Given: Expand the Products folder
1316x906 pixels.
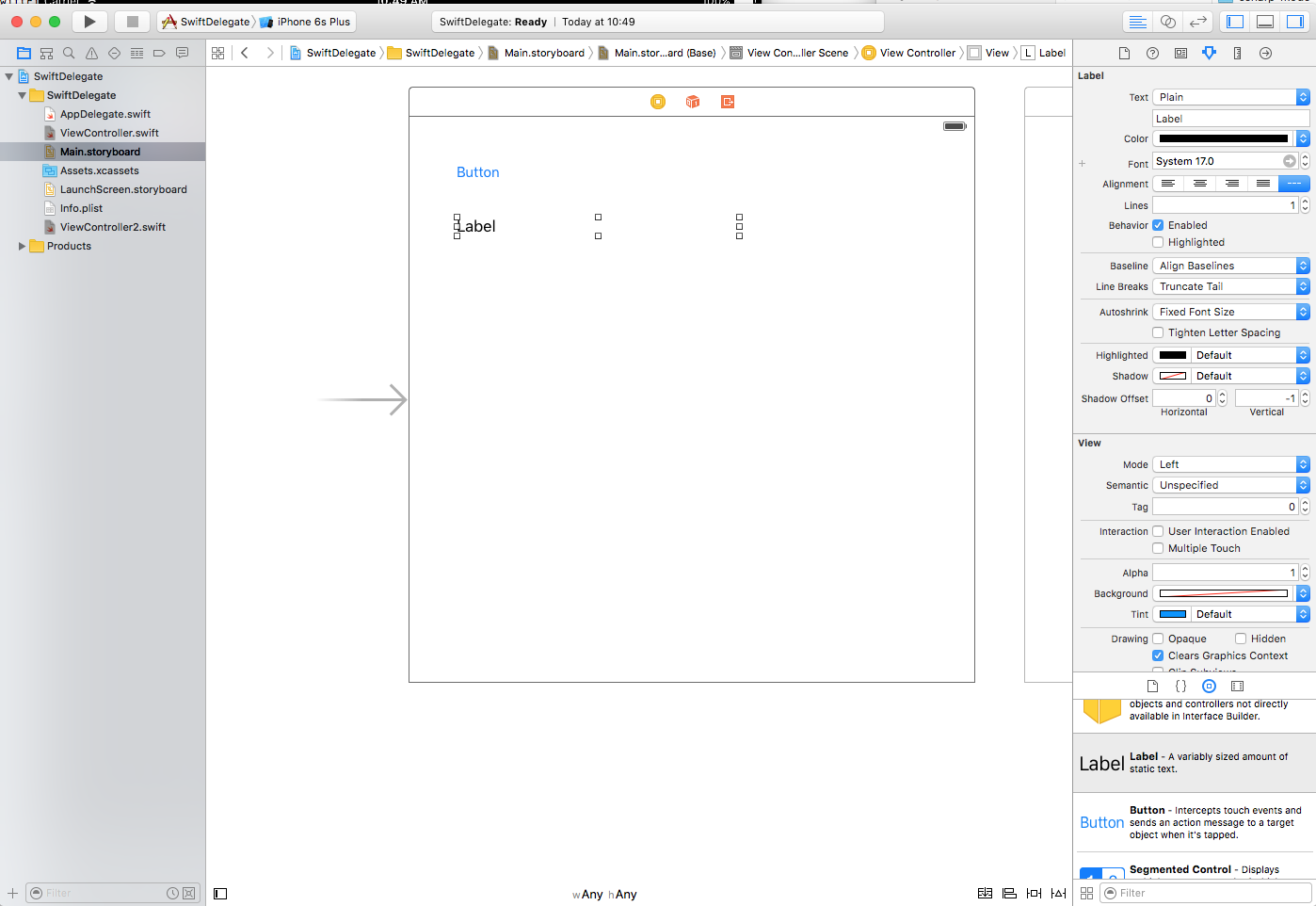Looking at the screenshot, I should pyautogui.click(x=22, y=246).
